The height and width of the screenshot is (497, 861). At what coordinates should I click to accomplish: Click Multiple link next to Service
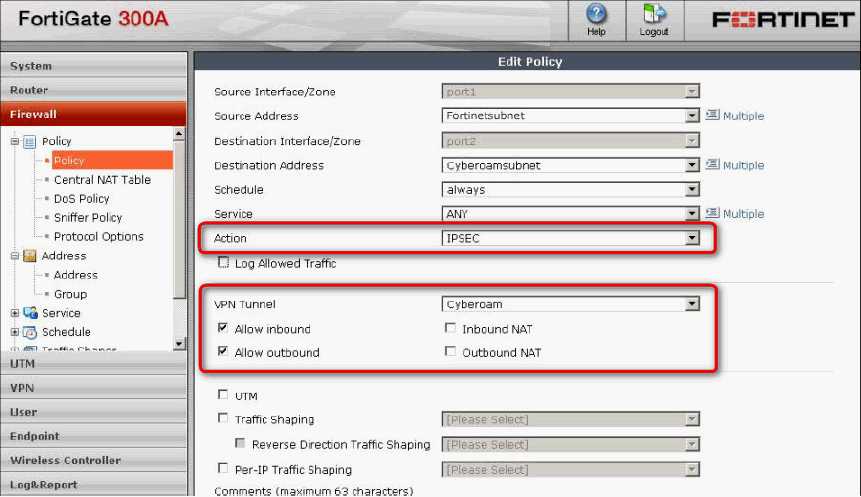[743, 214]
